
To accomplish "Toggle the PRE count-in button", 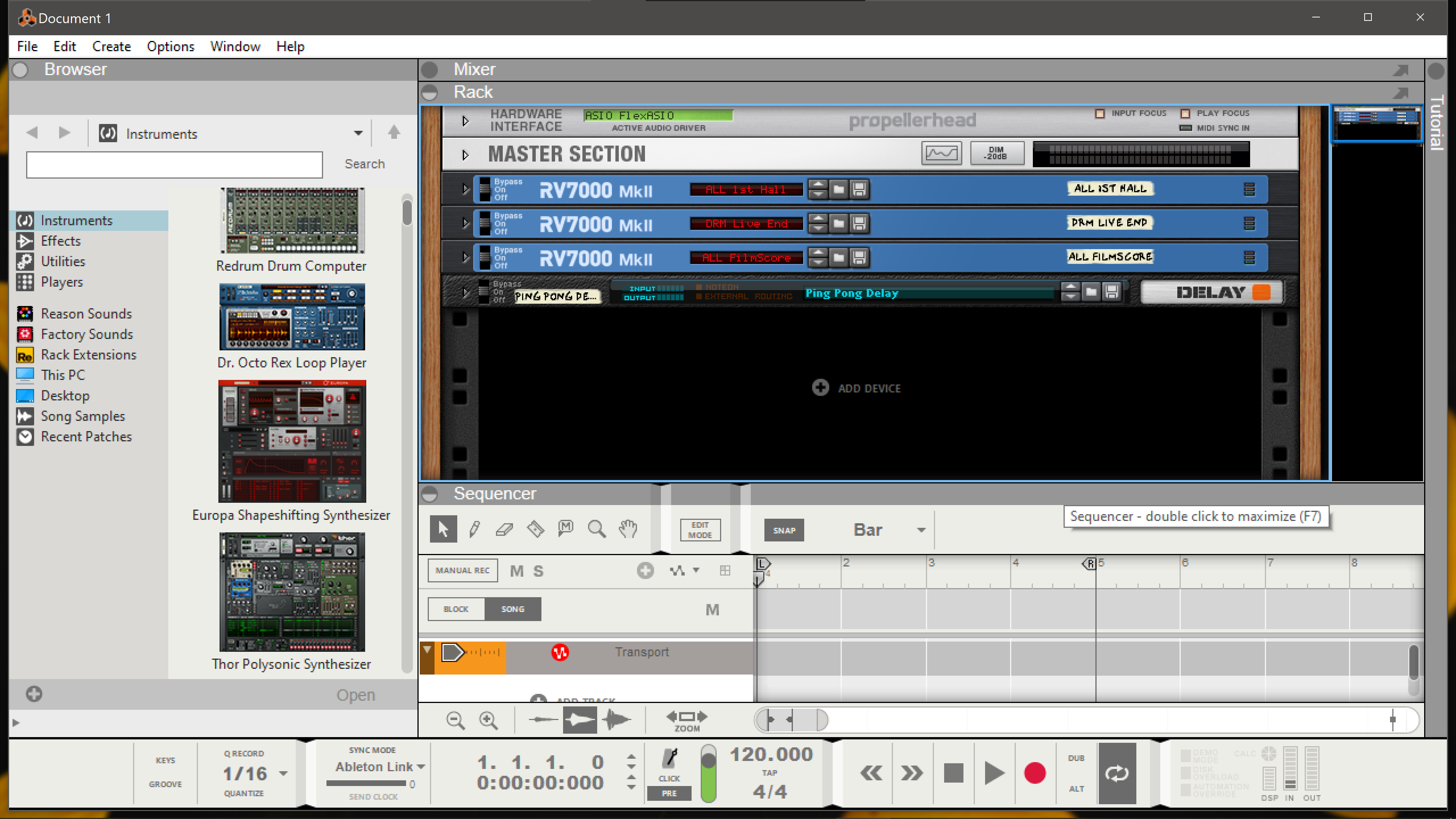I will (669, 794).
